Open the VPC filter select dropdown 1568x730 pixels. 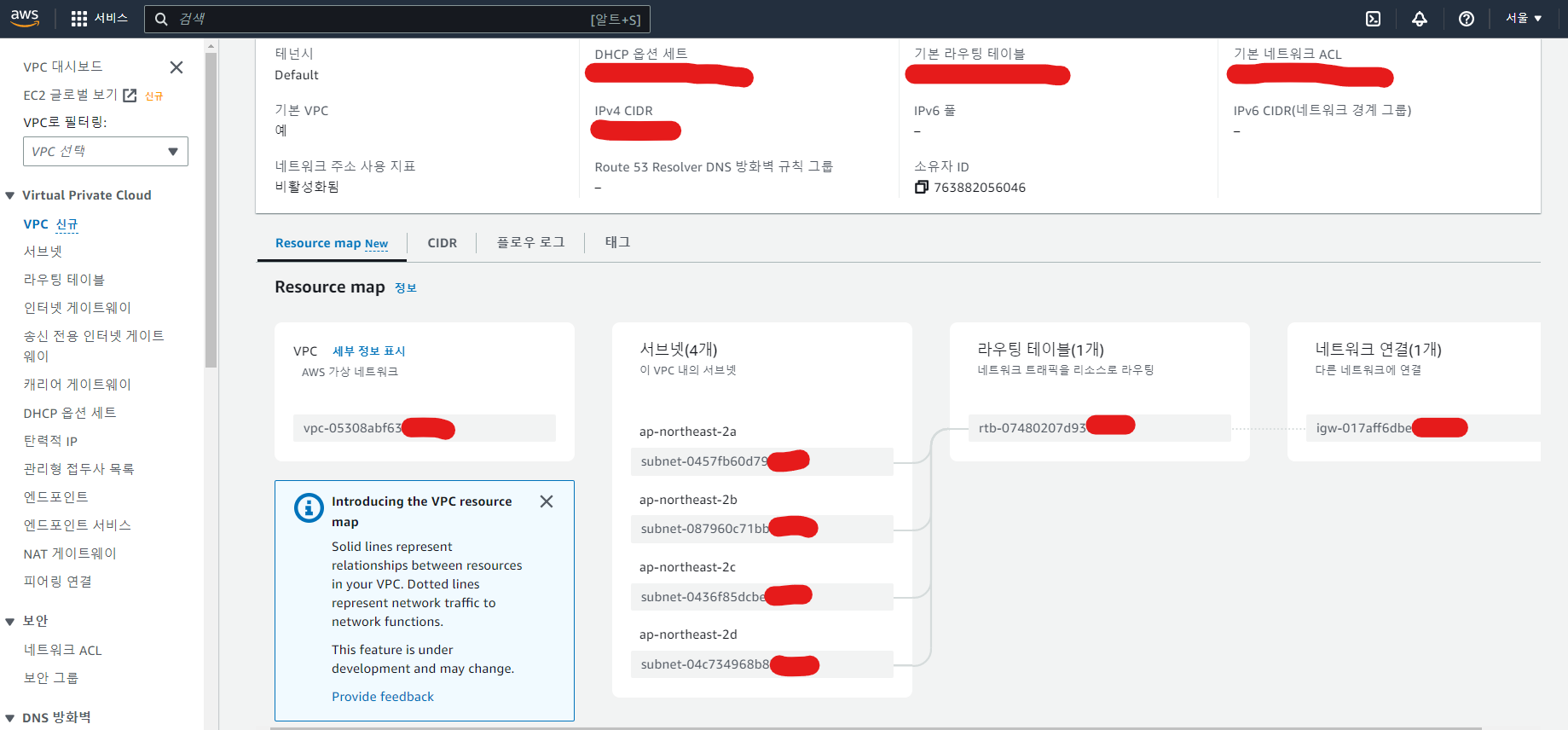(106, 152)
